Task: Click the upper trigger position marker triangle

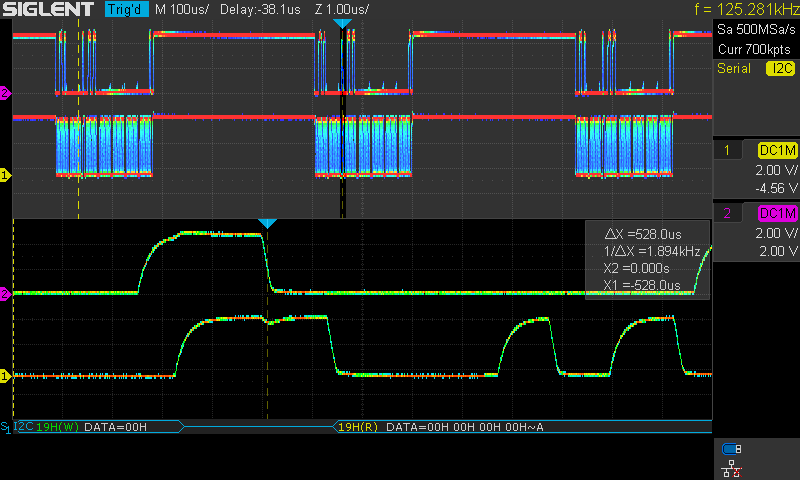Action: click(342, 23)
